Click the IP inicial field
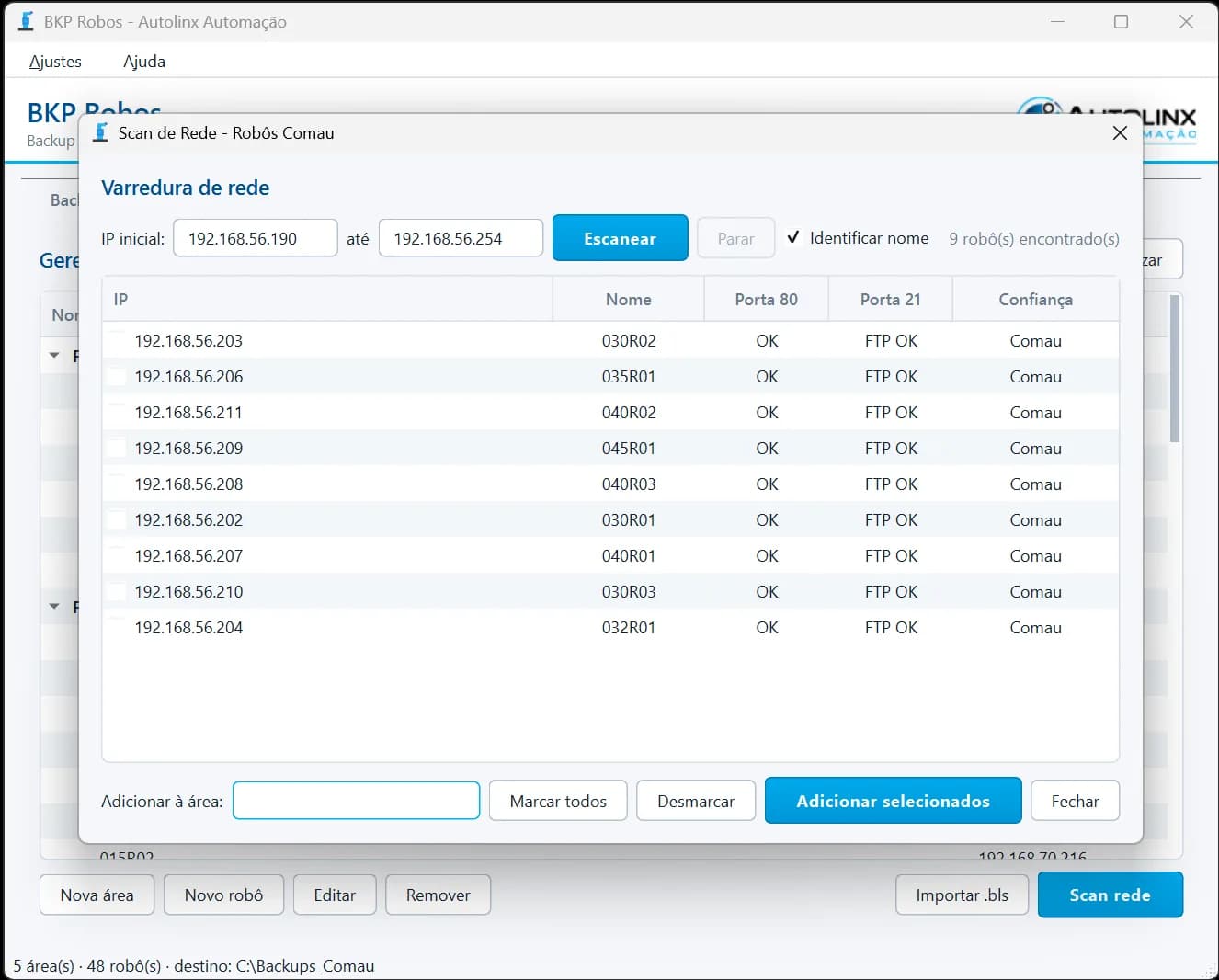Viewport: 1219px width, 980px height. (255, 238)
